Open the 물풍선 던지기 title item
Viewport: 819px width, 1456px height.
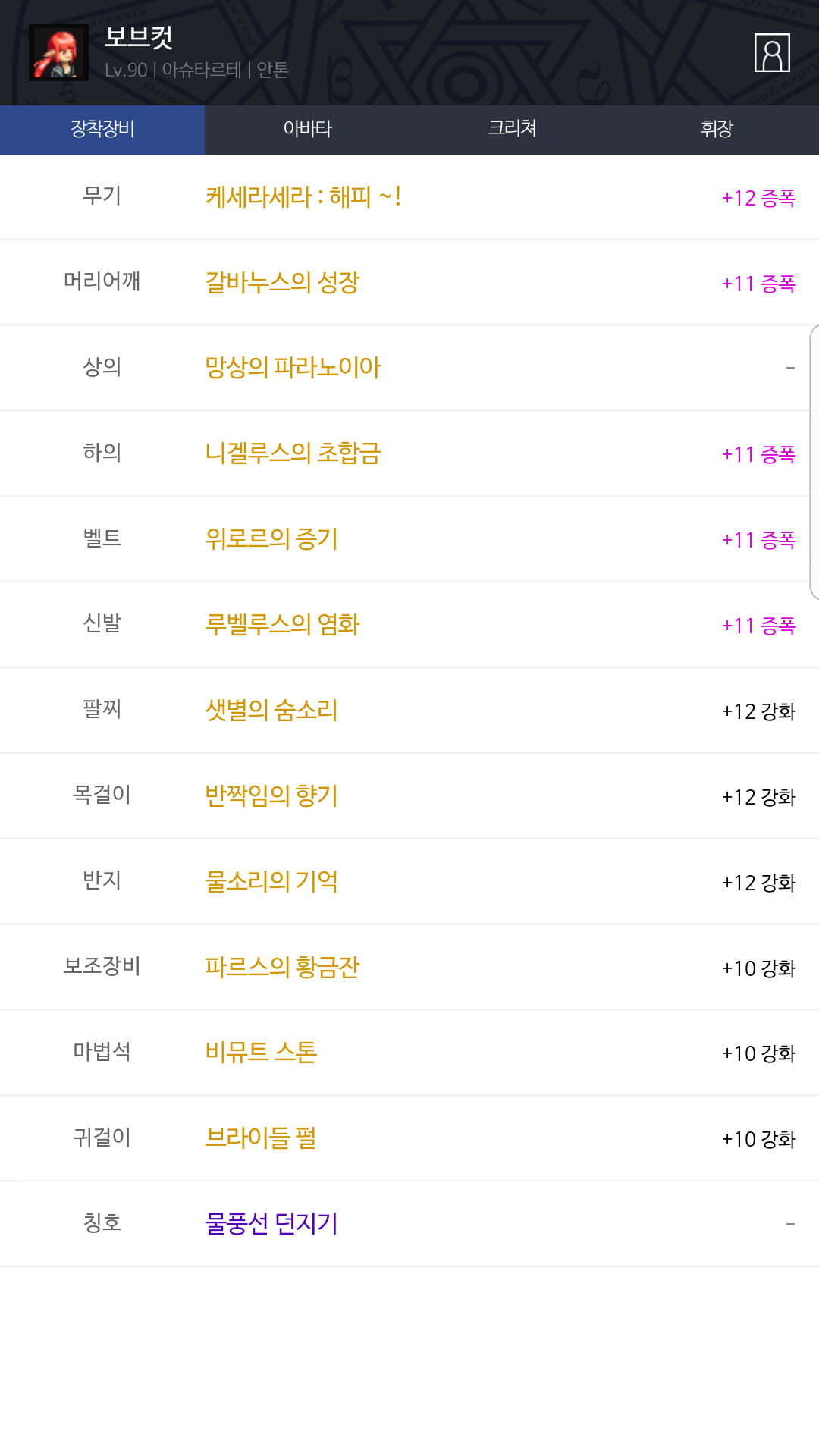coord(271,1224)
